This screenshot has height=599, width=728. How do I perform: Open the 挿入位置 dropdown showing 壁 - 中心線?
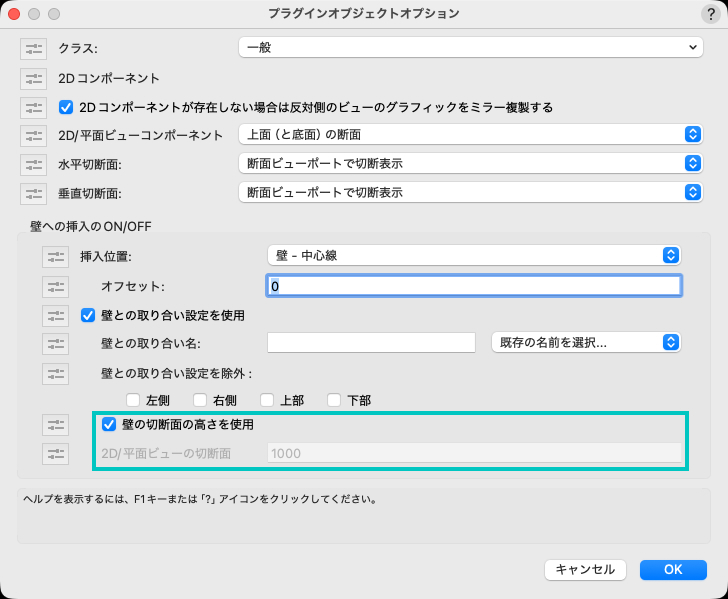coord(474,256)
